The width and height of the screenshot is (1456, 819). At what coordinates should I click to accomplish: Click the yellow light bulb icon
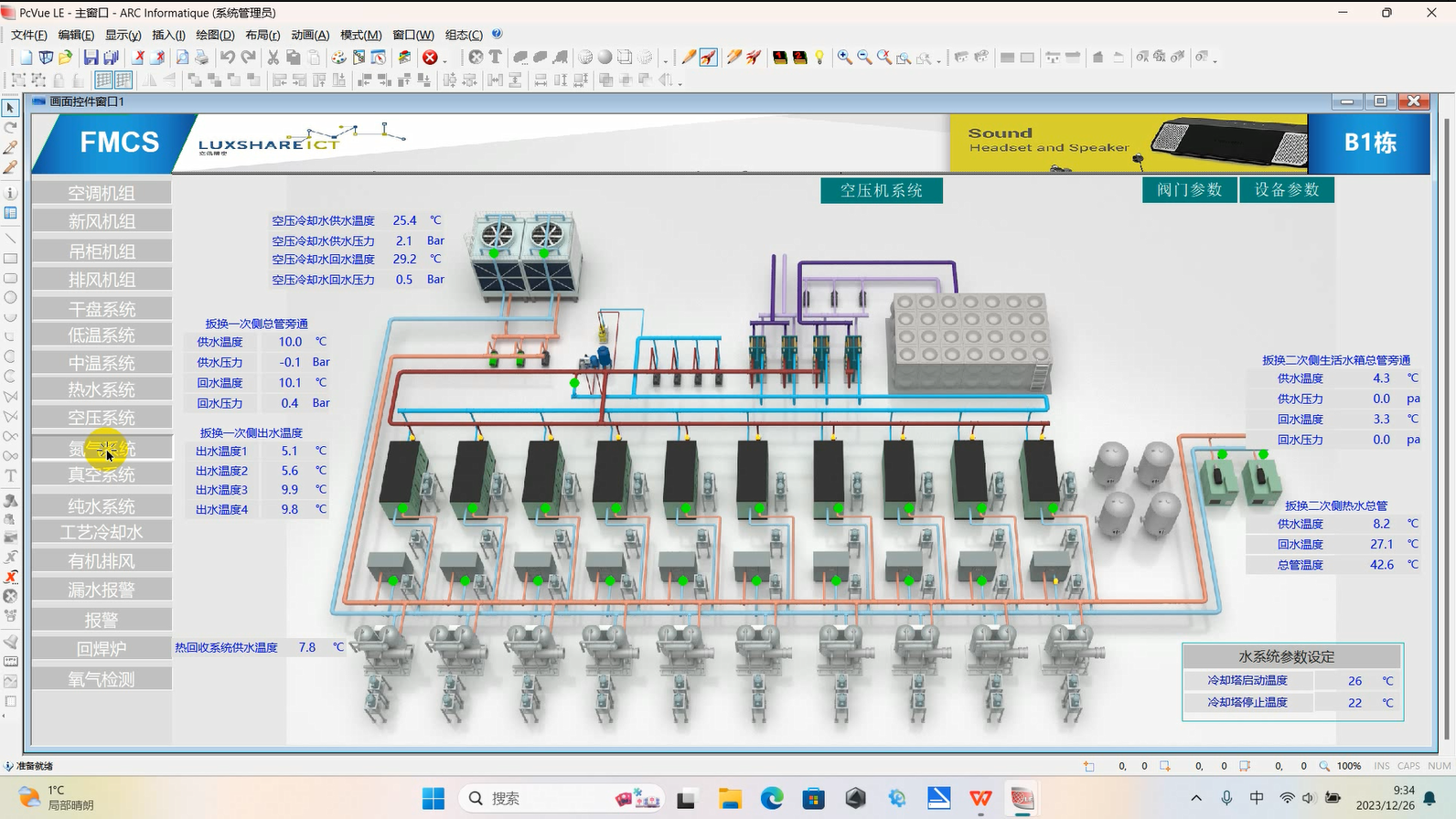[x=819, y=58]
